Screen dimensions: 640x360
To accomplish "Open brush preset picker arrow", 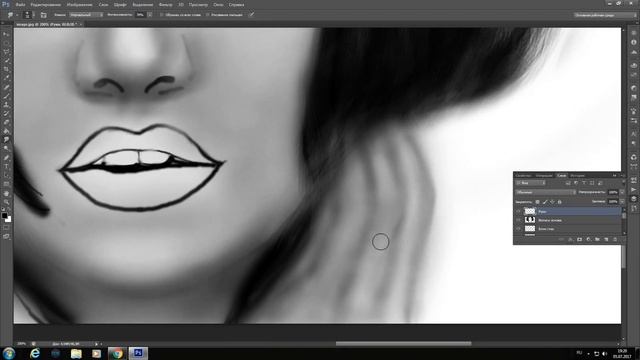I will point(33,15).
